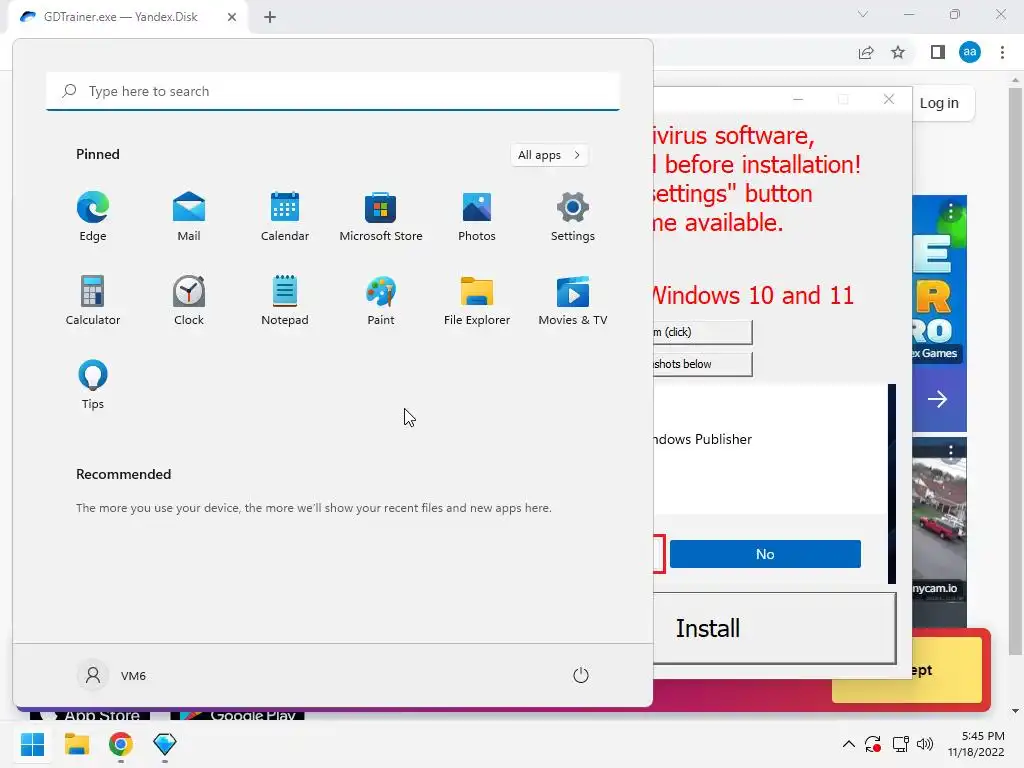Open the Tips app

[93, 385]
